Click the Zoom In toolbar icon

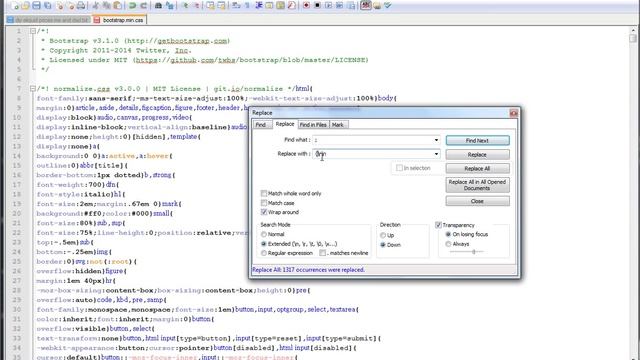click(186, 5)
